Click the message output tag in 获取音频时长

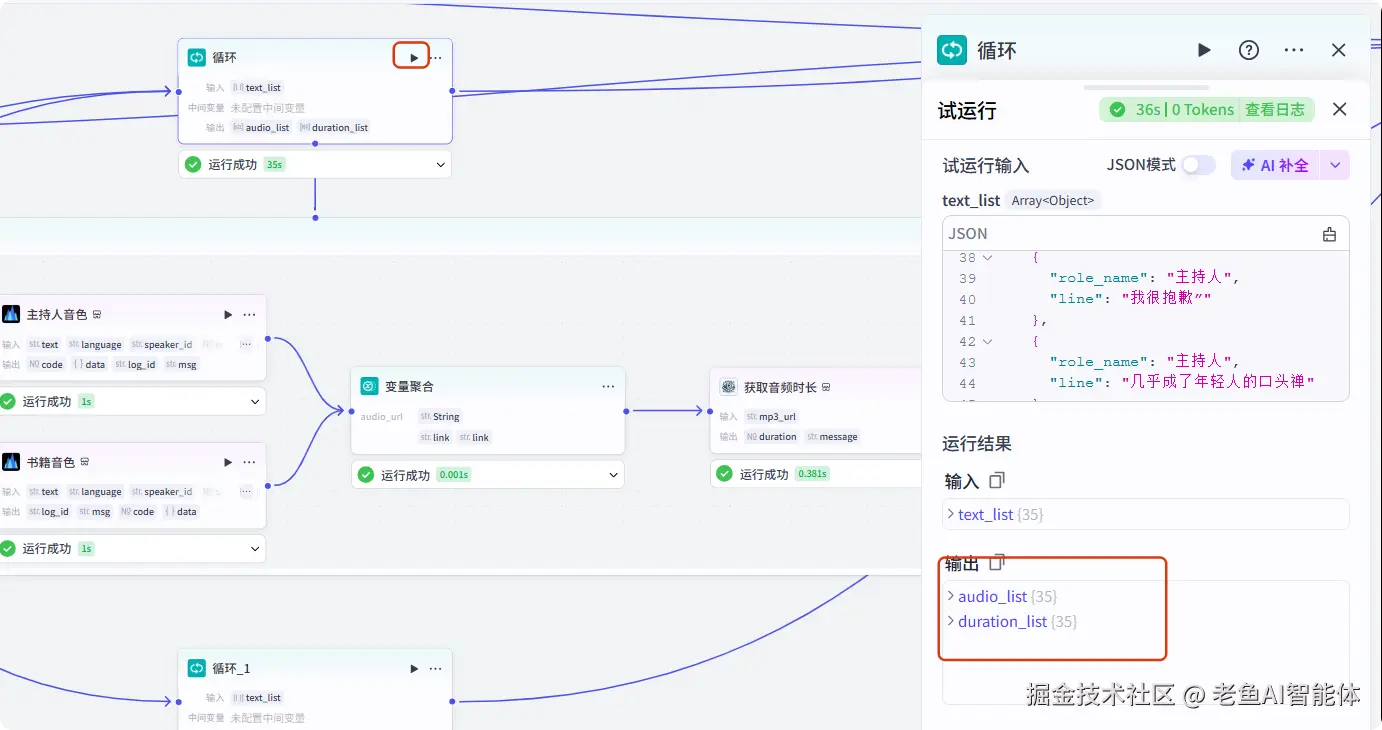(832, 436)
